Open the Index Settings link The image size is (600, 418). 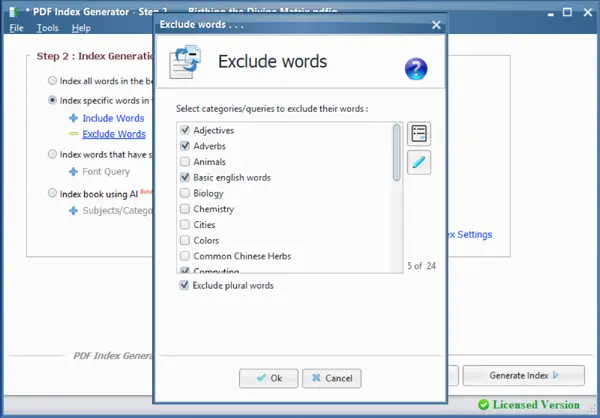coord(470,235)
